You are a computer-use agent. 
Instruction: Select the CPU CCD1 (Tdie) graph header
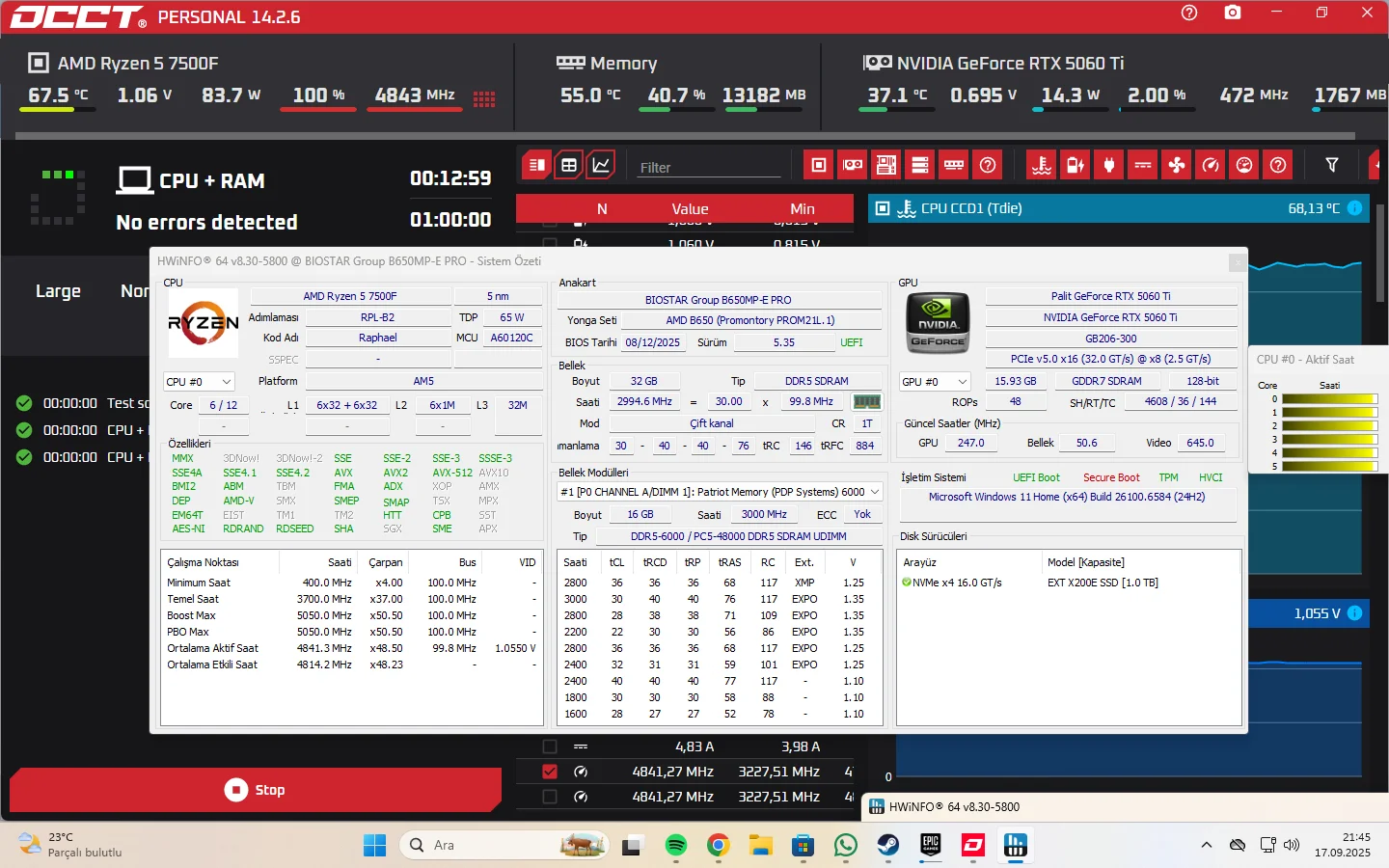1119,208
